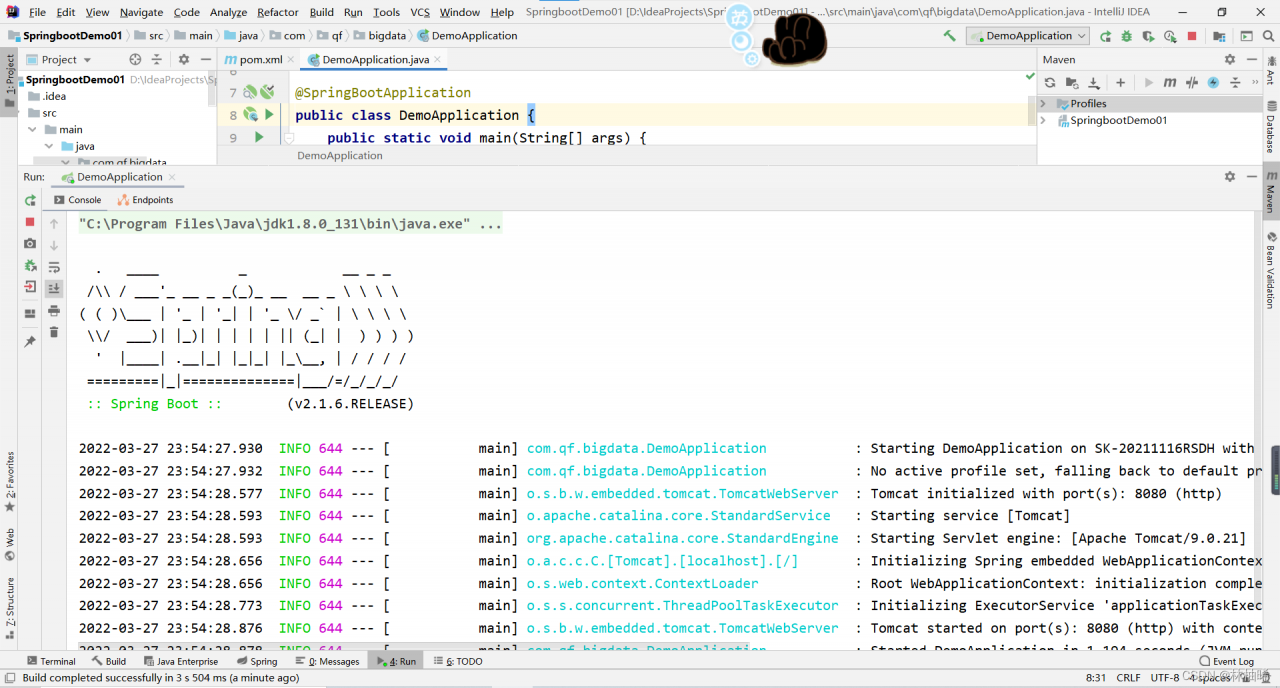Viewport: 1280px width, 688px height.
Task: Click the CRLF line separator in status bar
Action: point(1129,677)
